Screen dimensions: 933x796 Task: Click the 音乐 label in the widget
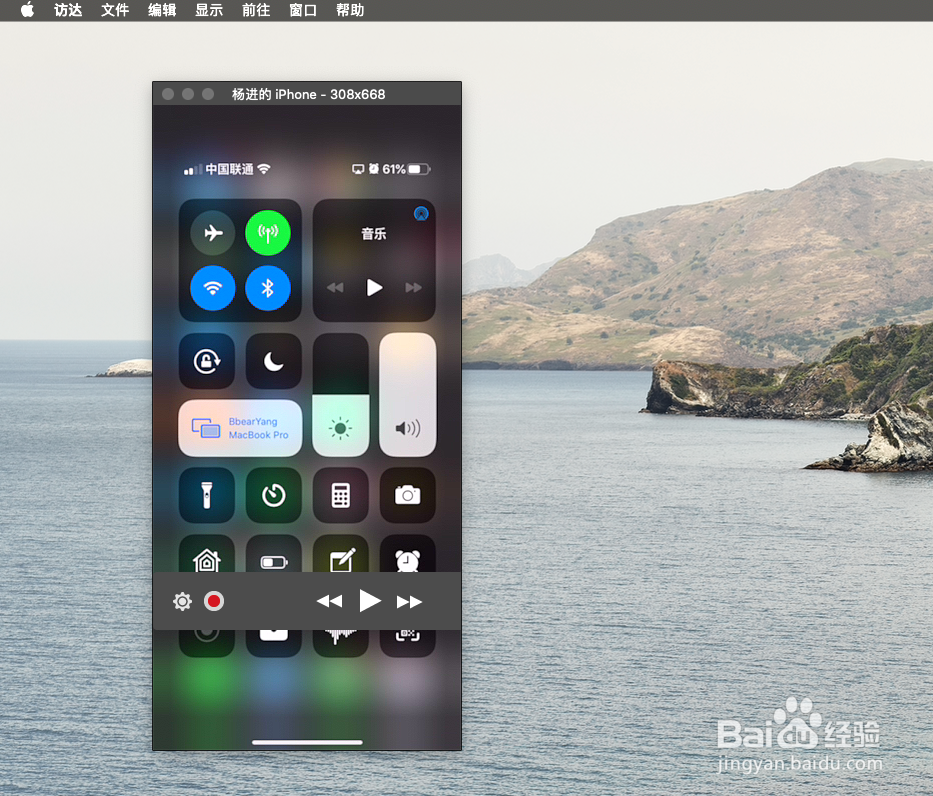374,234
